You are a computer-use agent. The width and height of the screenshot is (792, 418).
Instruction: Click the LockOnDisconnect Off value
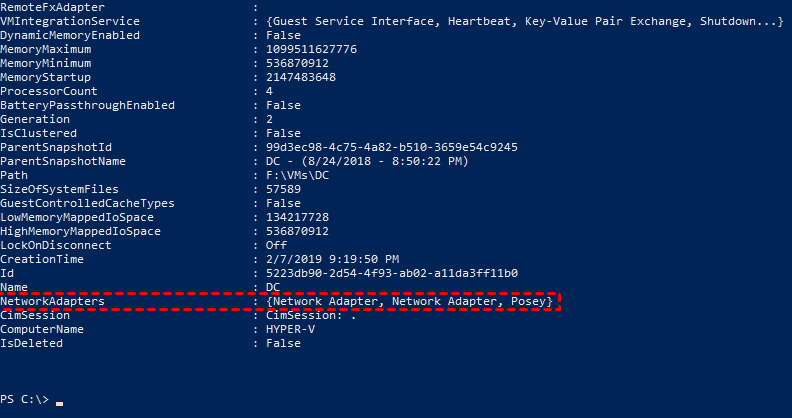pos(276,245)
